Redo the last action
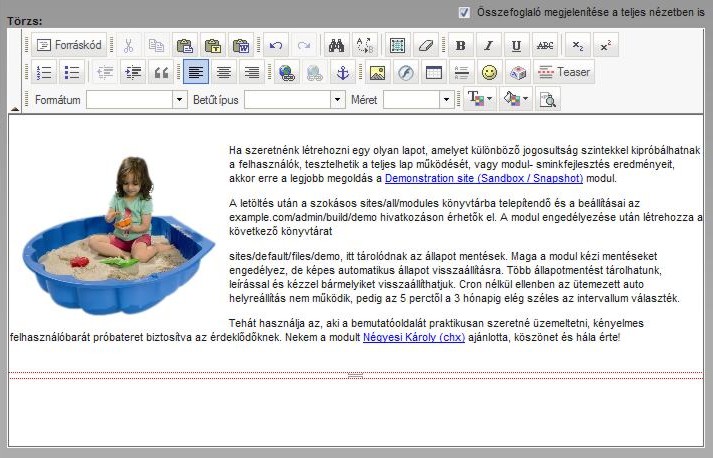The image size is (713, 458). 304,45
